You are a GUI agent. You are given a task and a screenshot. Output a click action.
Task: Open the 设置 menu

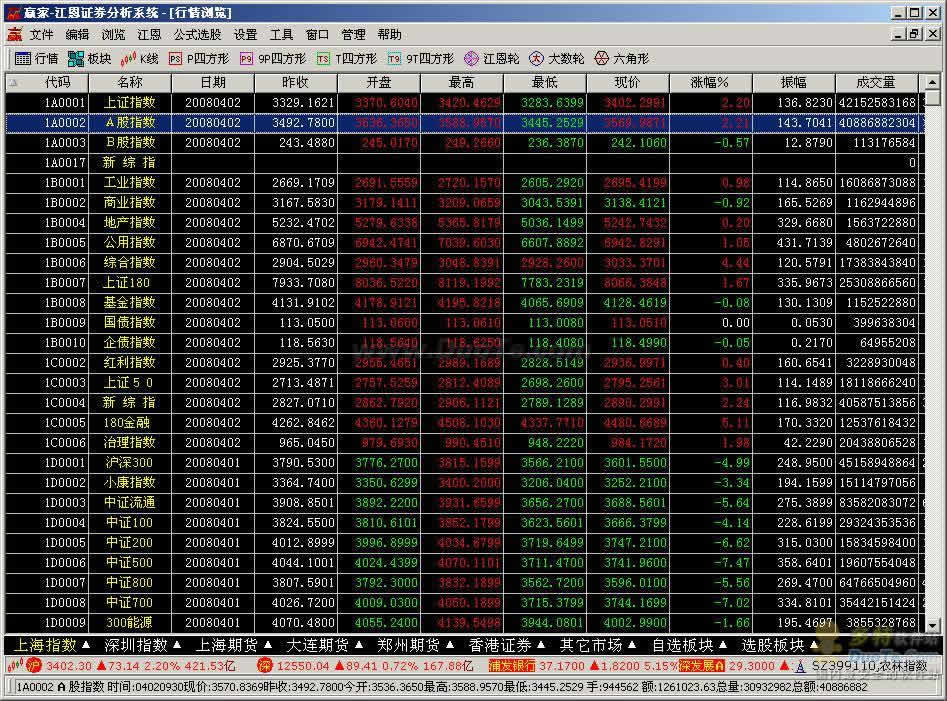[x=245, y=34]
